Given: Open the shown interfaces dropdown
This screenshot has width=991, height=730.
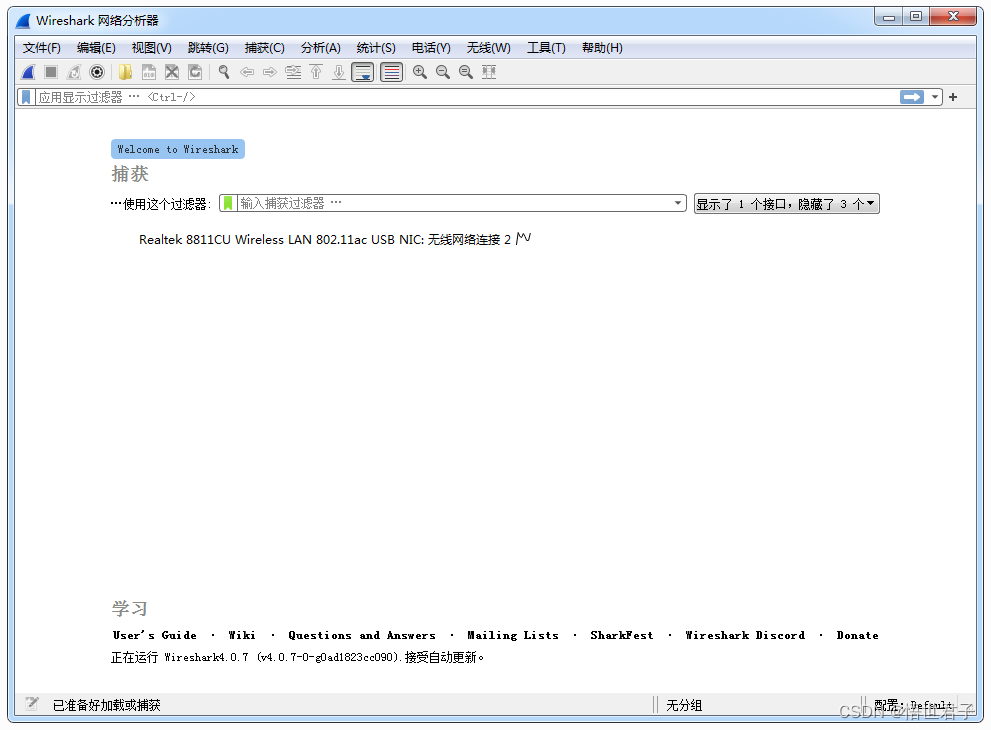Looking at the screenshot, I should 786,204.
